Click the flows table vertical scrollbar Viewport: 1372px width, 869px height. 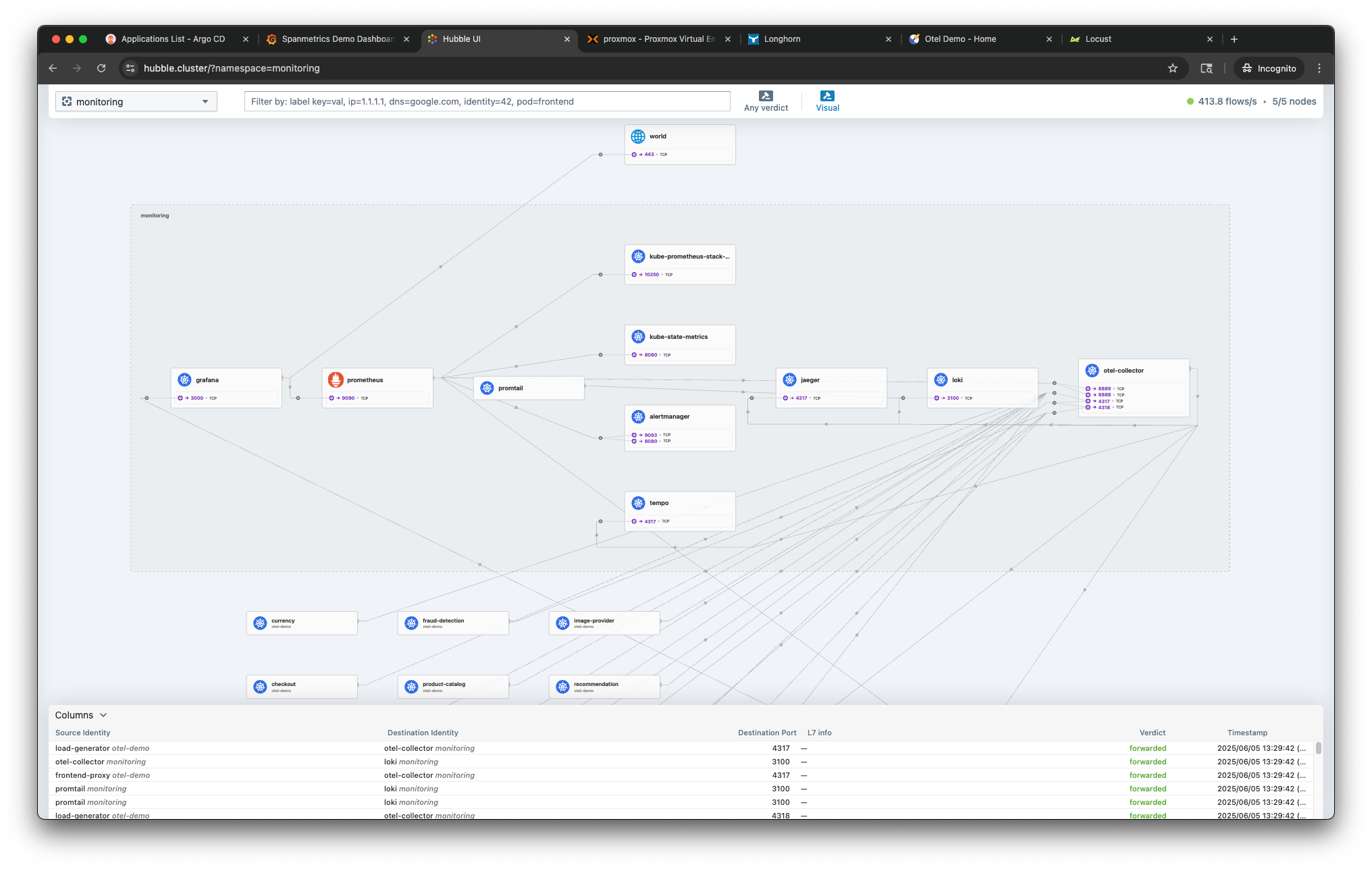[x=1318, y=748]
